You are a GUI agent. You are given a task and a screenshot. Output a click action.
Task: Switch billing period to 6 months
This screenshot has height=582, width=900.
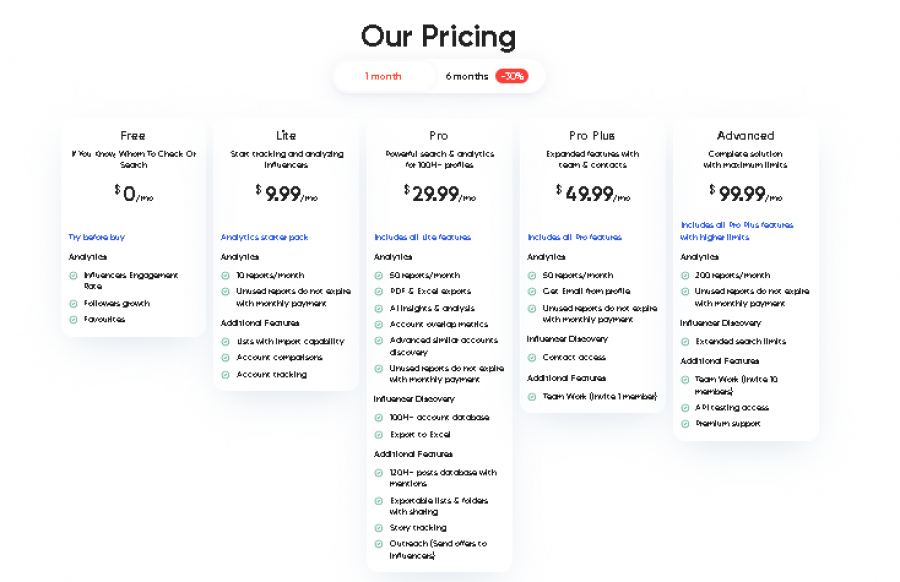[467, 76]
